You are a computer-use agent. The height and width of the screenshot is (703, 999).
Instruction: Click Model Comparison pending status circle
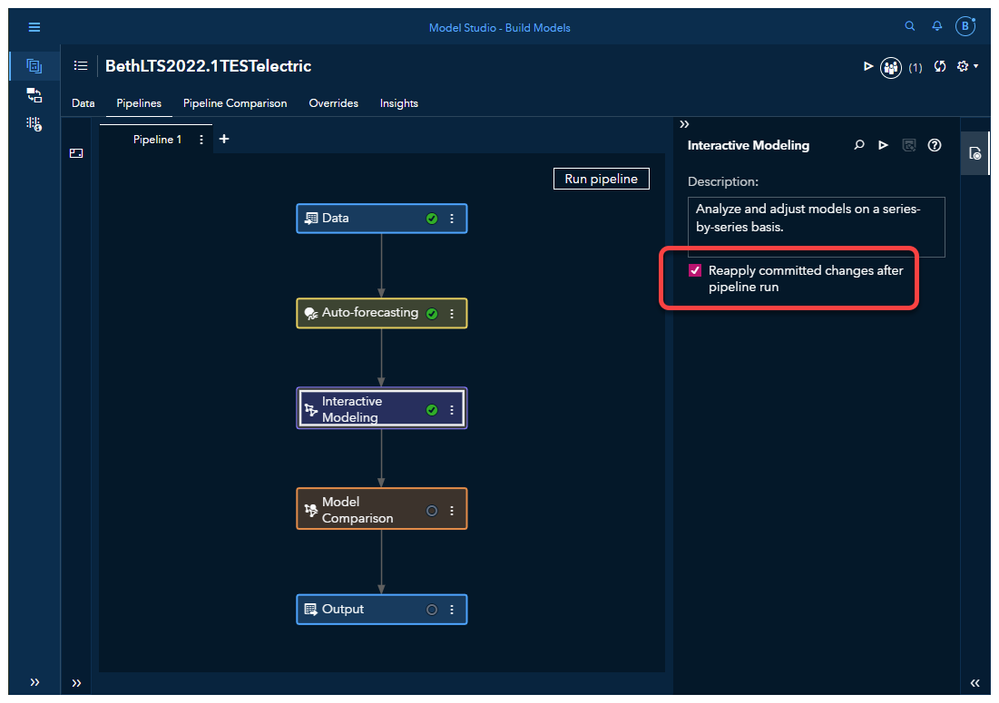point(432,511)
